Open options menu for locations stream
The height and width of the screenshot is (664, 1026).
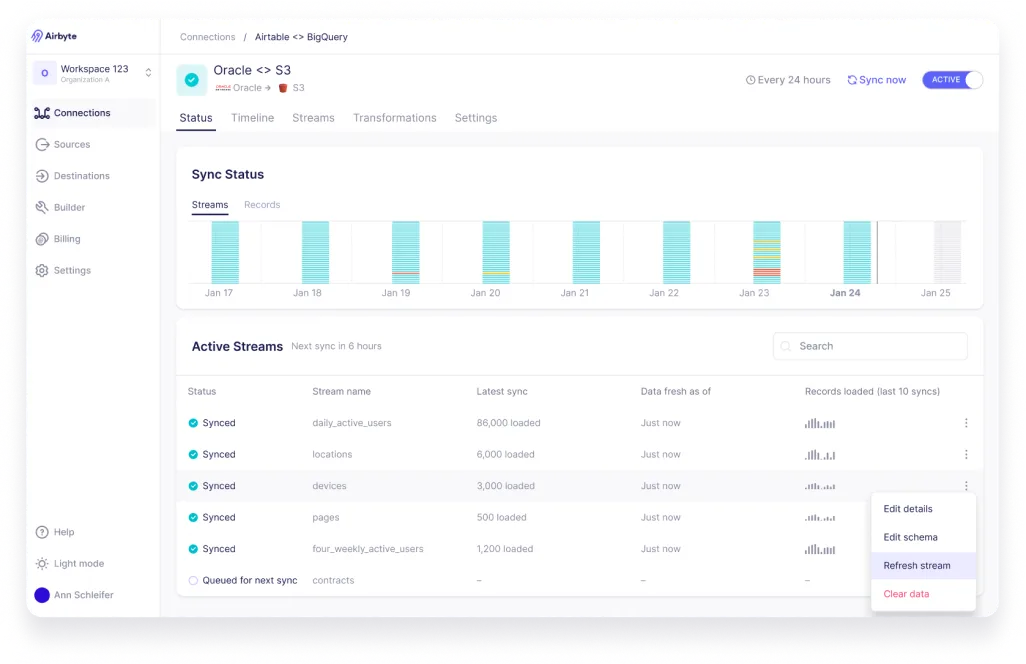pyautogui.click(x=966, y=454)
